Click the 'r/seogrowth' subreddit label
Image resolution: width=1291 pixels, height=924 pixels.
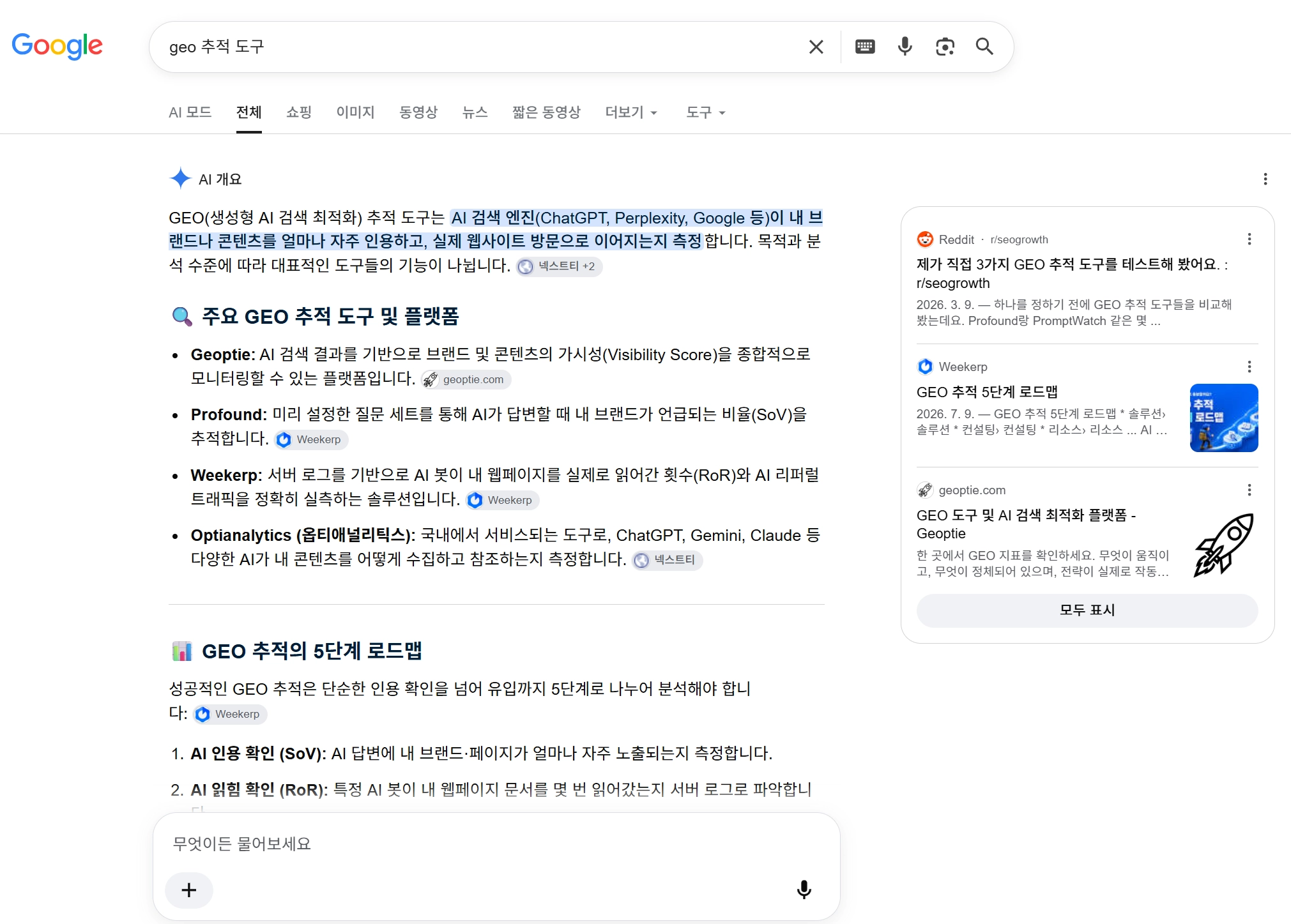pyautogui.click(x=1019, y=239)
